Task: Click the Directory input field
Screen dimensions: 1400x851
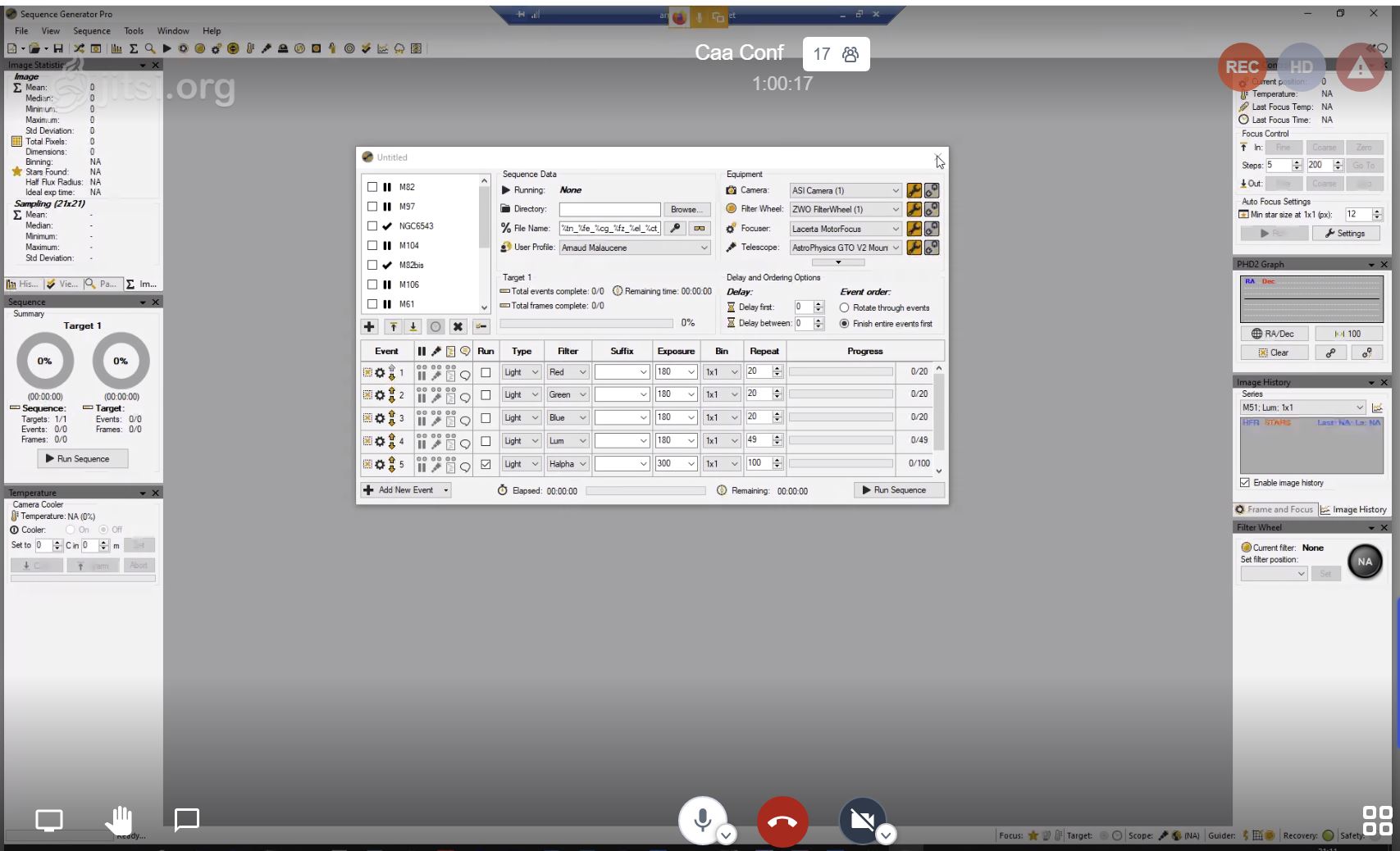Action: coord(609,209)
